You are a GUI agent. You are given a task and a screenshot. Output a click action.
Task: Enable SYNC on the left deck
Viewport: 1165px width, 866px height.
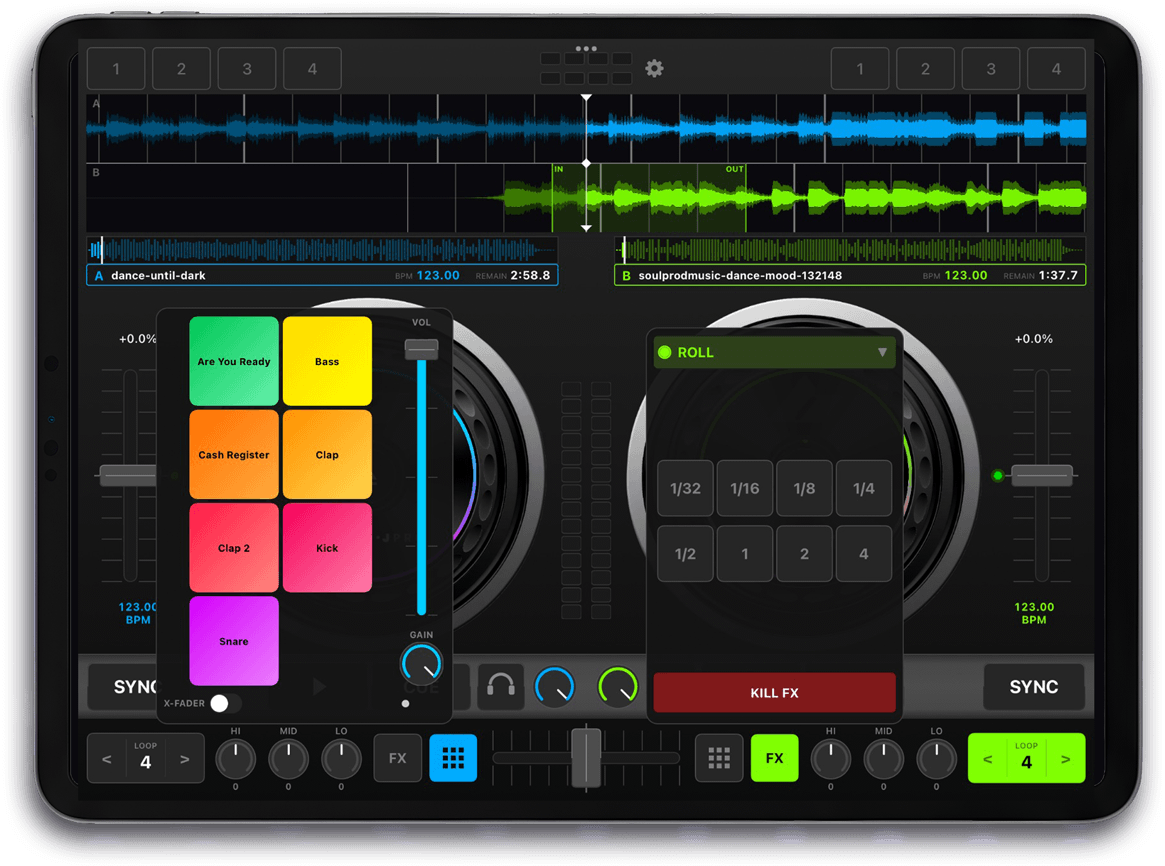(x=130, y=687)
